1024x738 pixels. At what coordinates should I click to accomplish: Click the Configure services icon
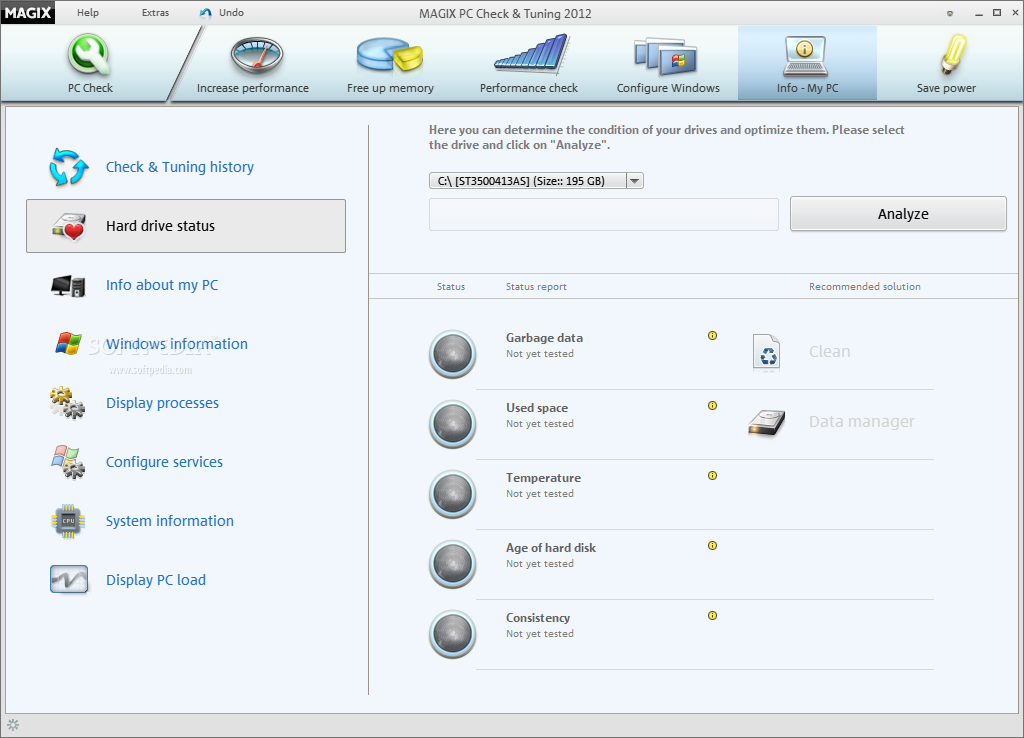click(x=68, y=462)
